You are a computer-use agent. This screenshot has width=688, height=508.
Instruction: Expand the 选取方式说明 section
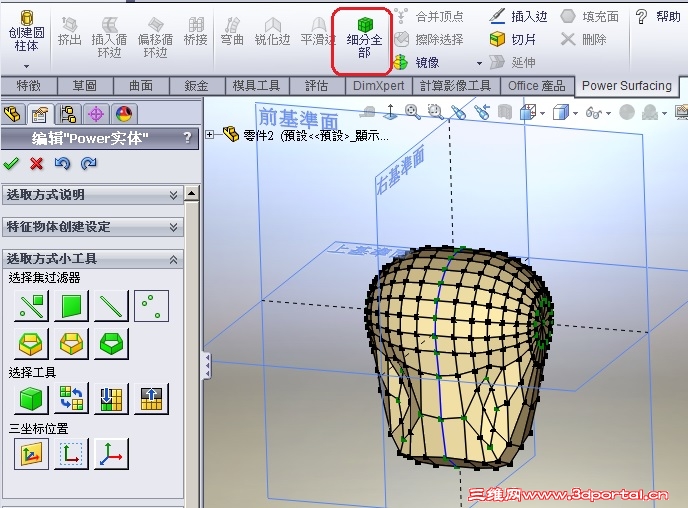pyautogui.click(x=93, y=195)
